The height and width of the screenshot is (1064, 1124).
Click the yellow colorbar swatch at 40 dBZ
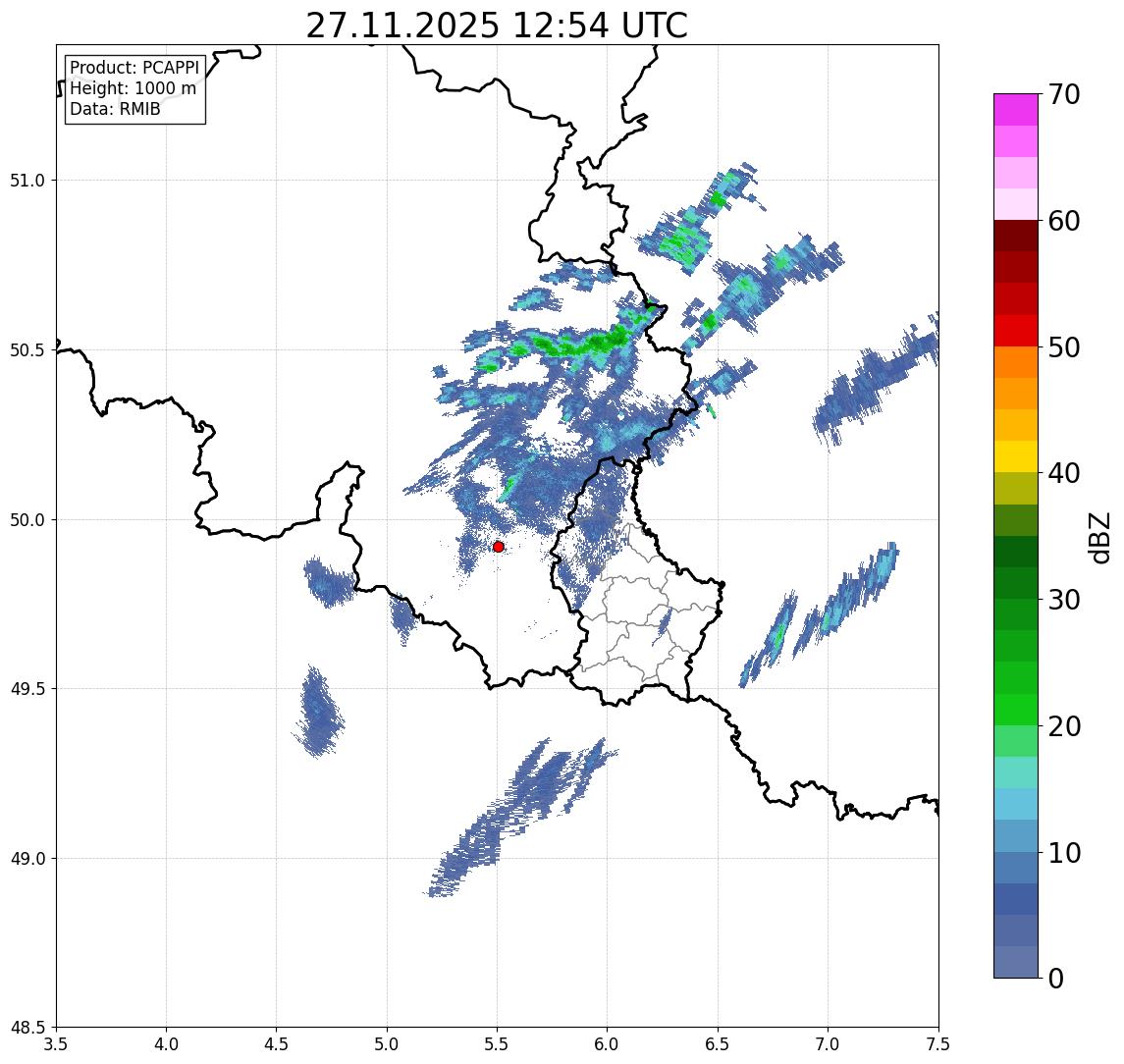click(x=1016, y=456)
